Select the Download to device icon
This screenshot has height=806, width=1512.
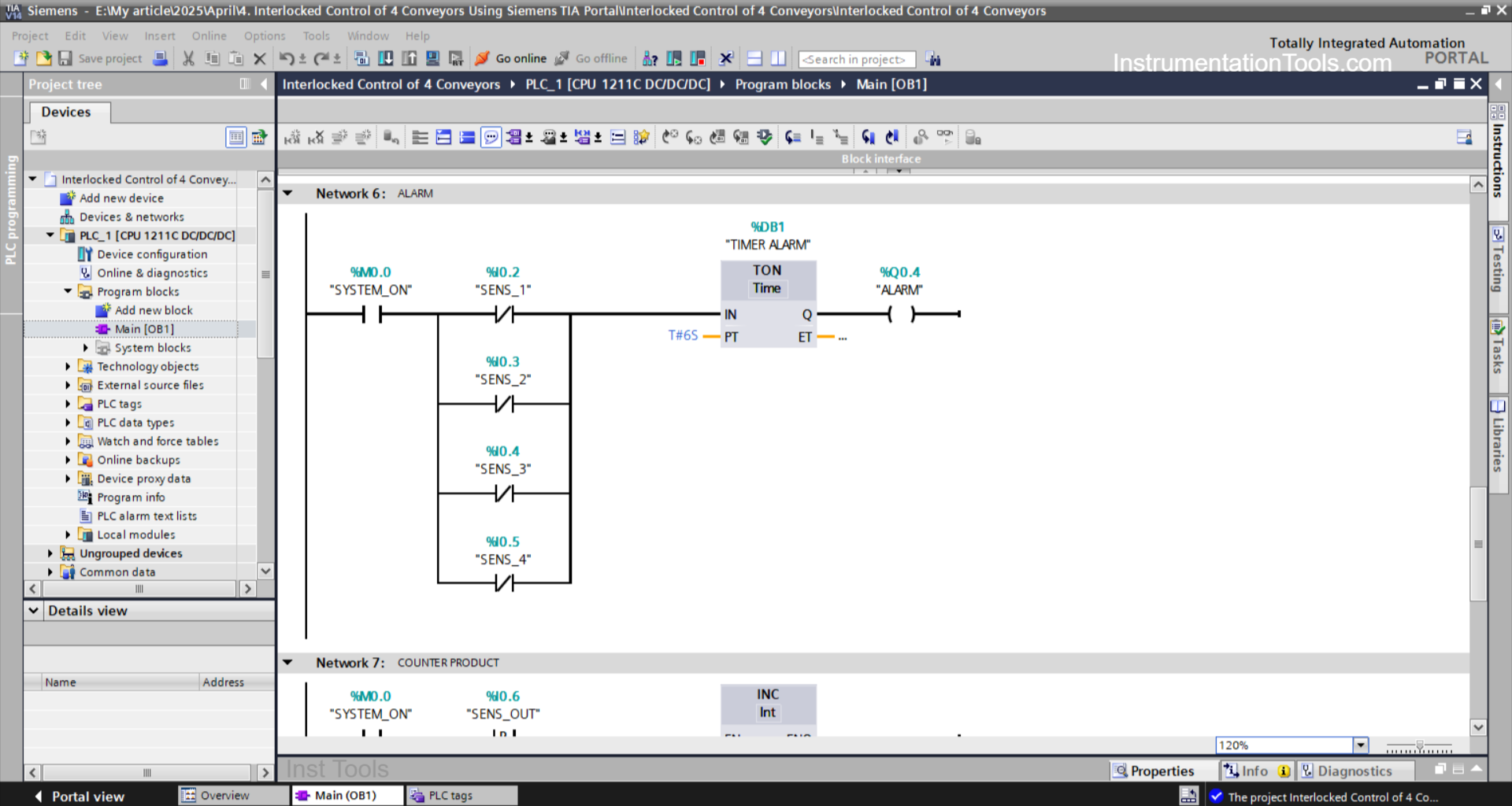386,58
